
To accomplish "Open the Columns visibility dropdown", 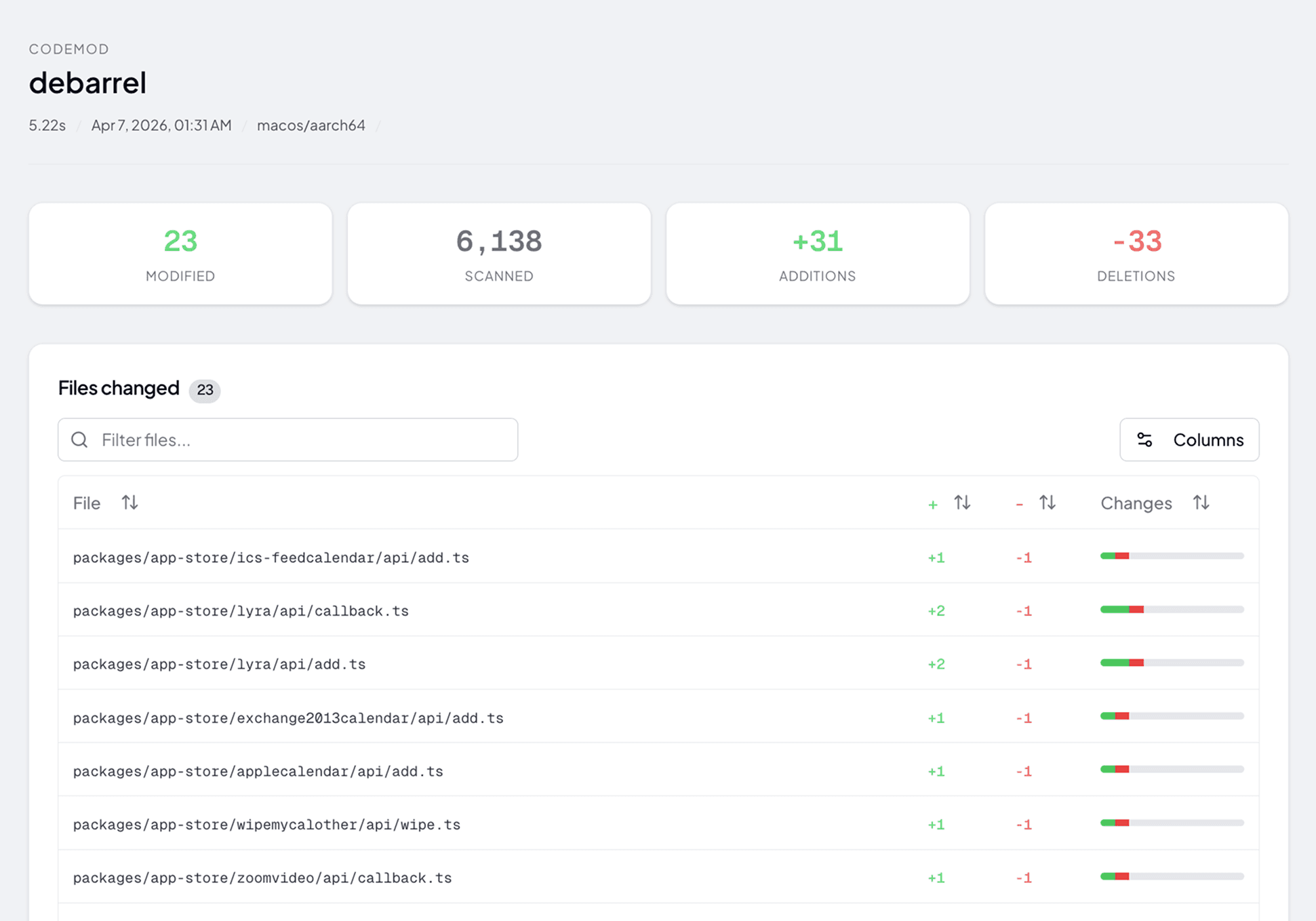I will pos(1189,439).
